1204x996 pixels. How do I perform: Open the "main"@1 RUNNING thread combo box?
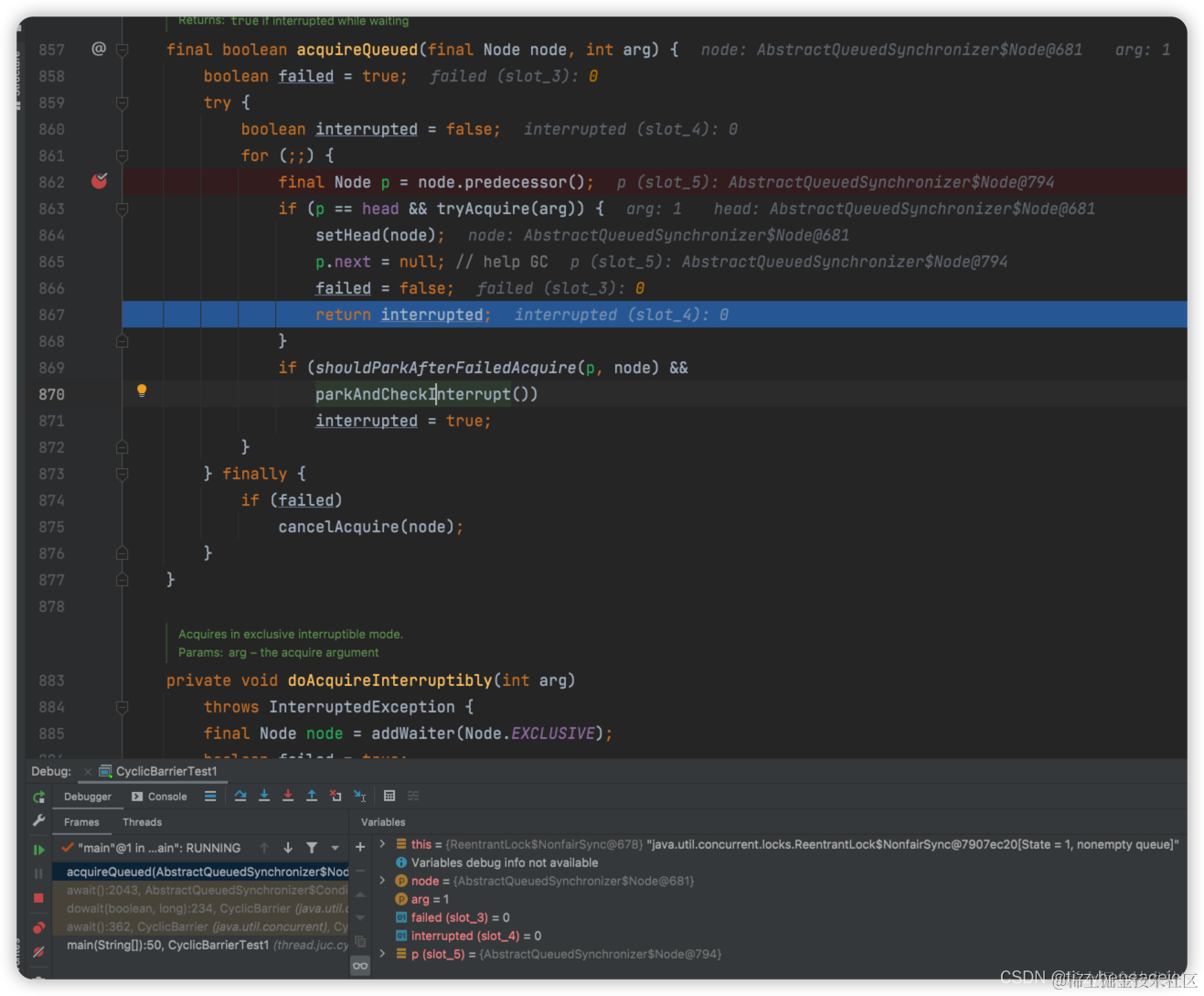pyautogui.click(x=153, y=848)
